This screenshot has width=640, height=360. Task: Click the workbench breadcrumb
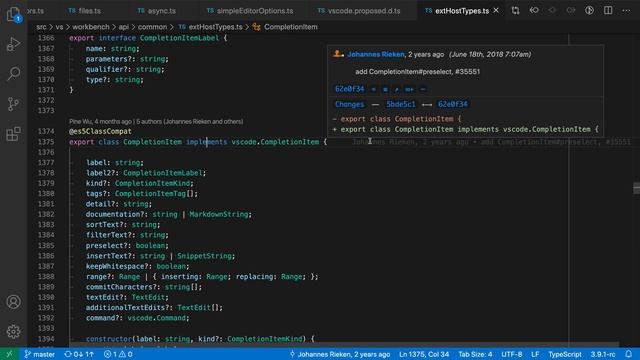[91, 27]
